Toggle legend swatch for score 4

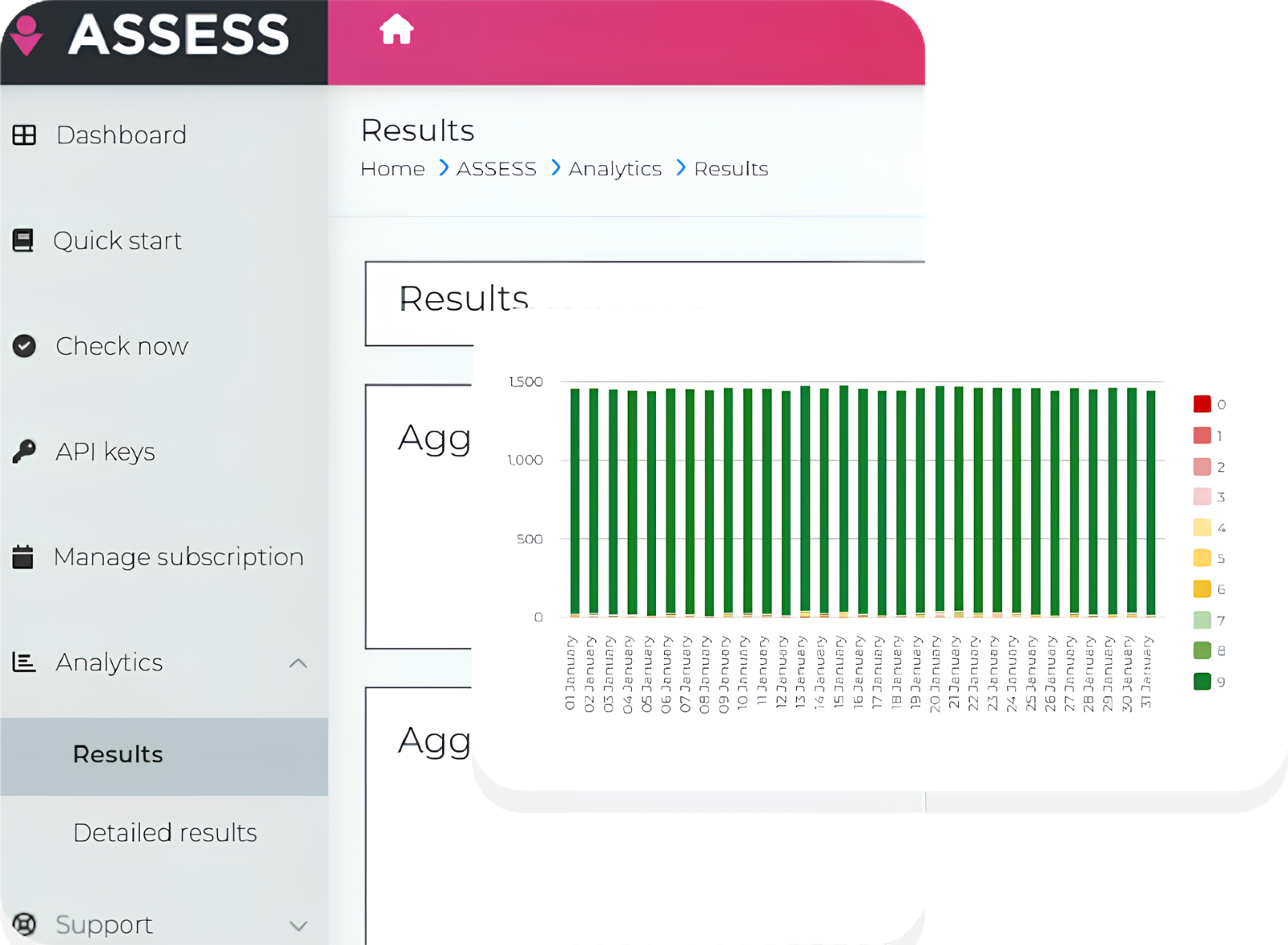coord(1202,527)
